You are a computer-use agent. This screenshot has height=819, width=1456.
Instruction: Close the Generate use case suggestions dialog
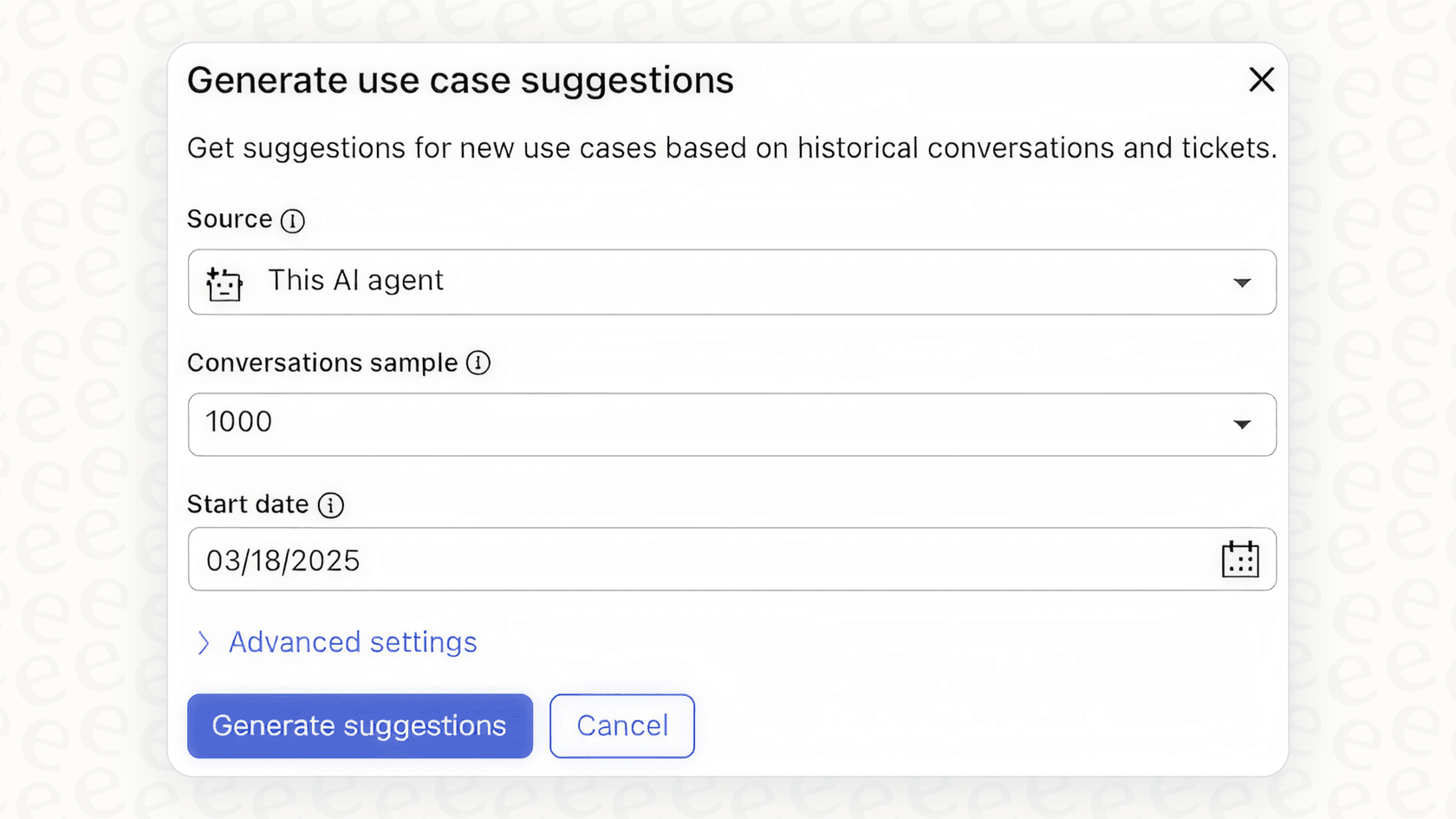(1262, 79)
